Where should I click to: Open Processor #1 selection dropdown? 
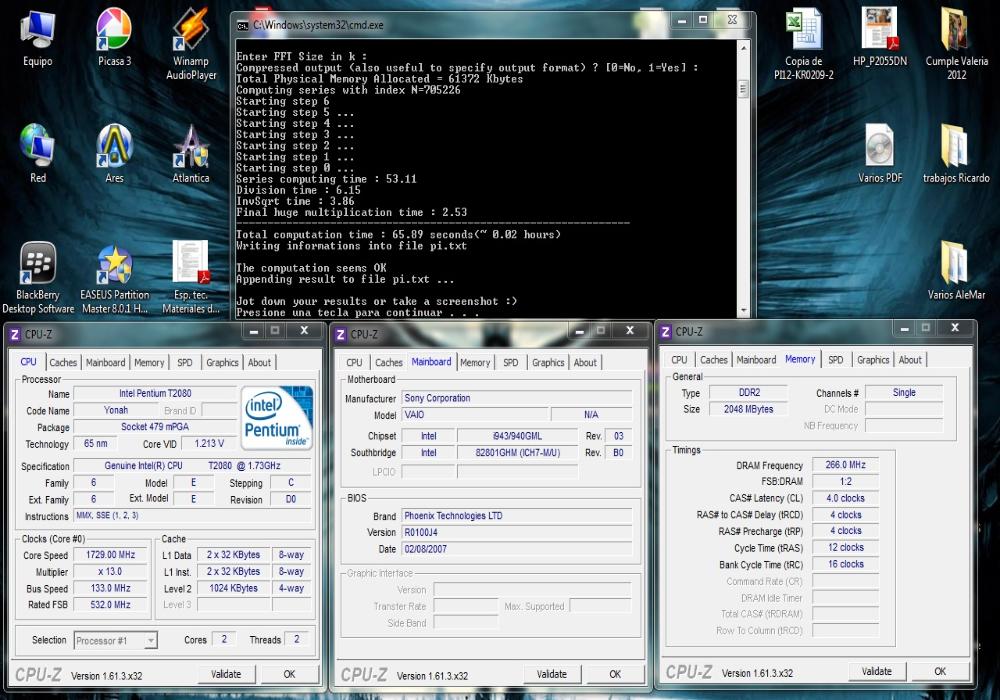pyautogui.click(x=115, y=640)
